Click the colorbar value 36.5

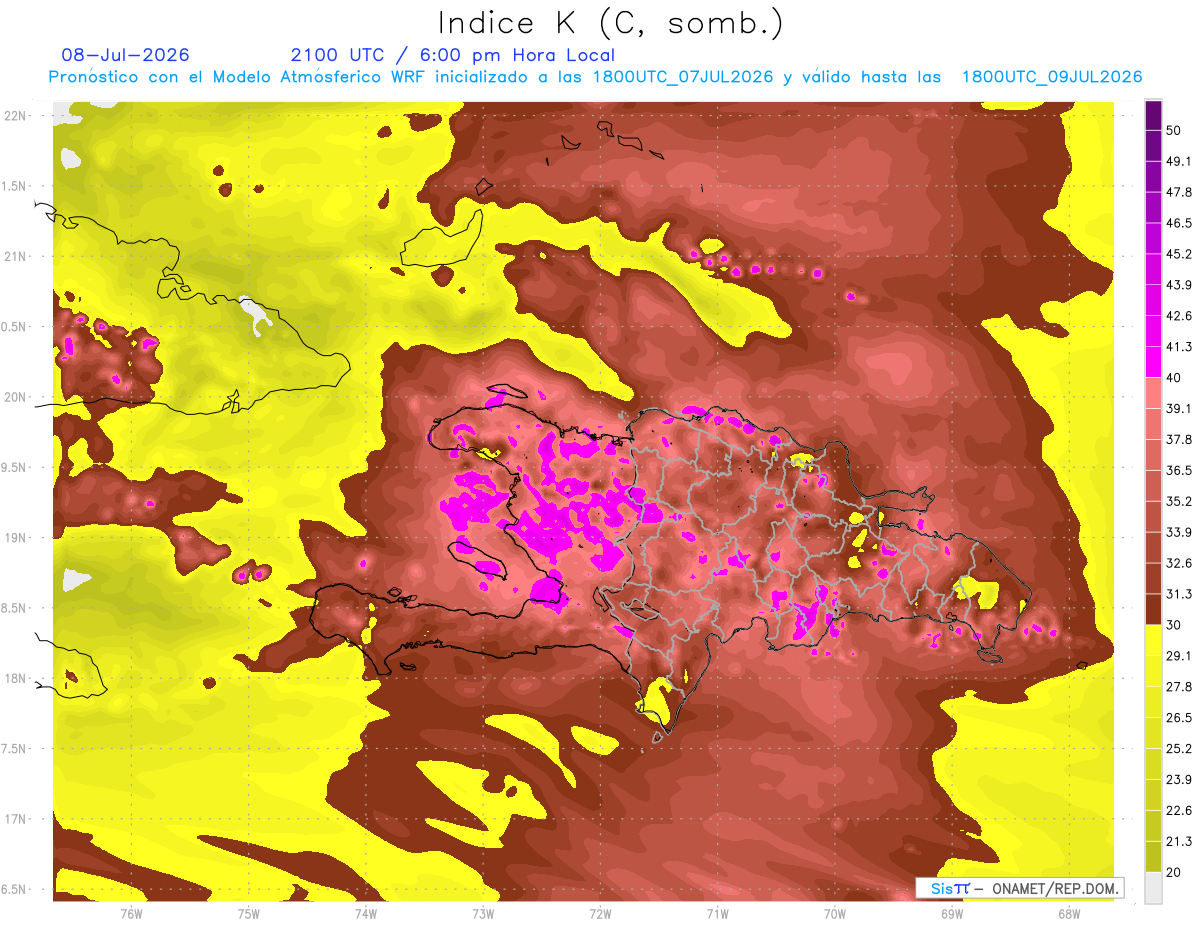click(1179, 470)
